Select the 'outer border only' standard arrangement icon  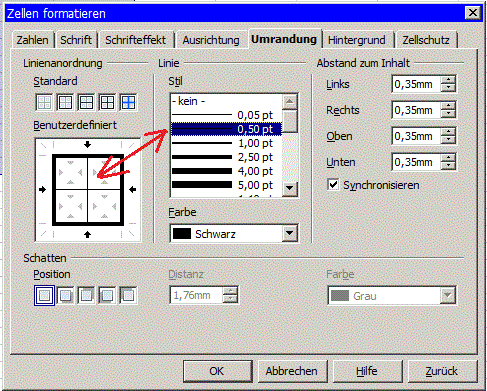click(x=65, y=102)
